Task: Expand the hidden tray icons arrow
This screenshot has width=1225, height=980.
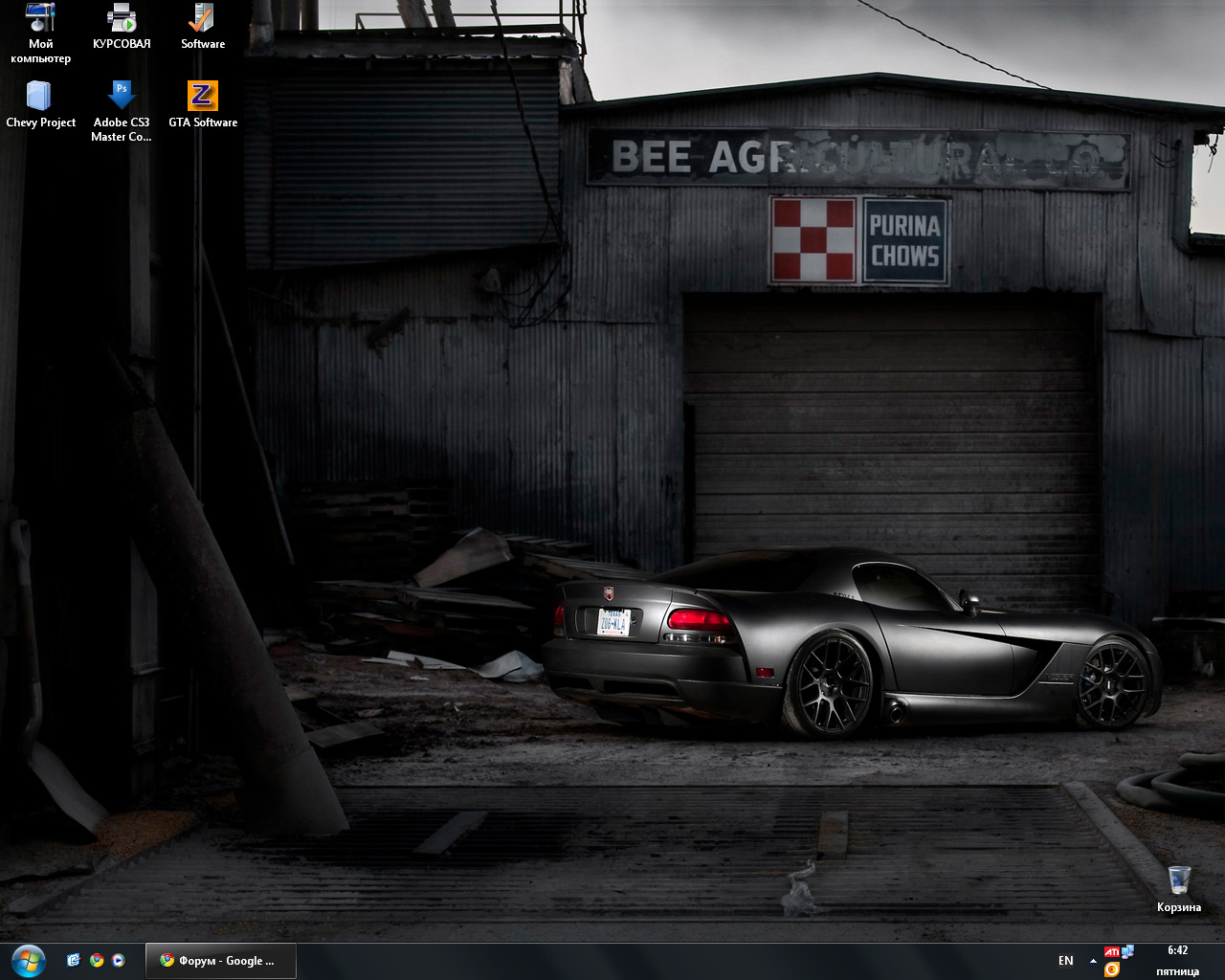Action: point(1092,961)
